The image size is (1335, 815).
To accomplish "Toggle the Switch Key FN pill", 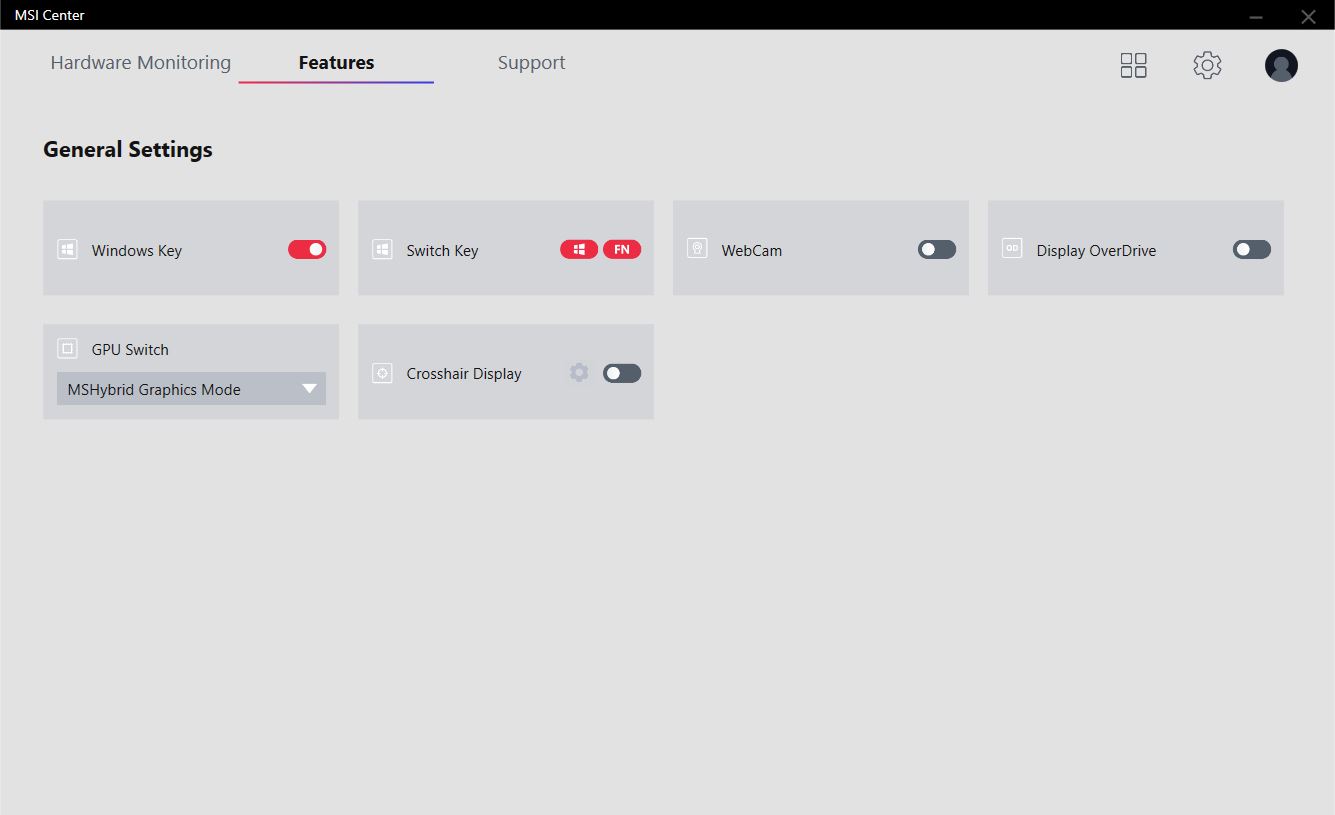I will pos(622,249).
